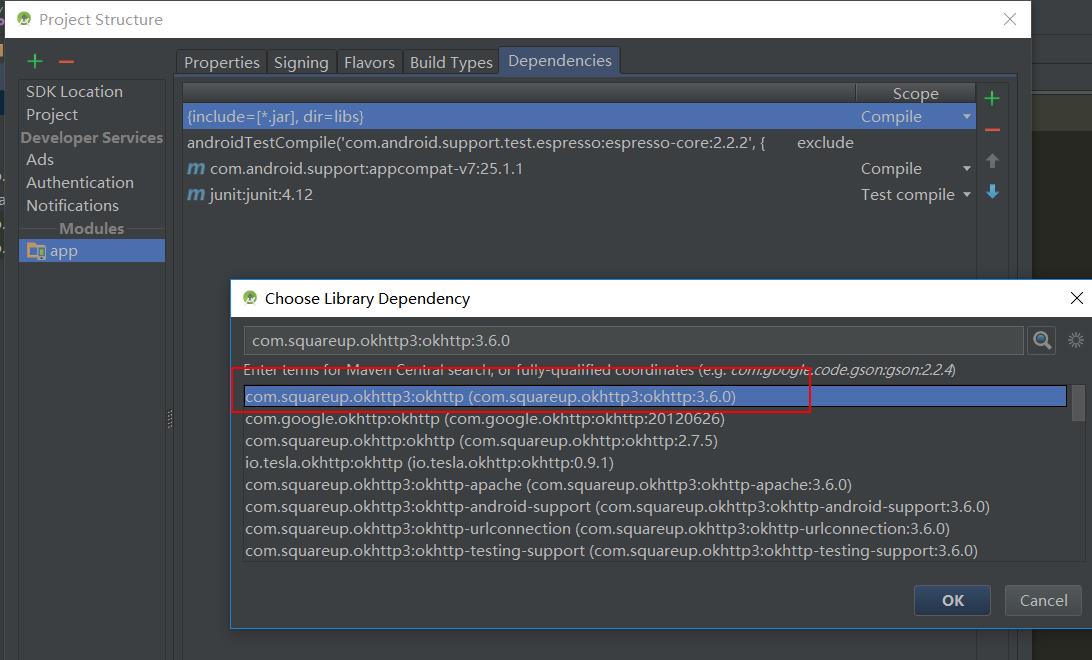This screenshot has height=660, width=1092.
Task: Switch to the Signing tab
Action: tap(301, 62)
